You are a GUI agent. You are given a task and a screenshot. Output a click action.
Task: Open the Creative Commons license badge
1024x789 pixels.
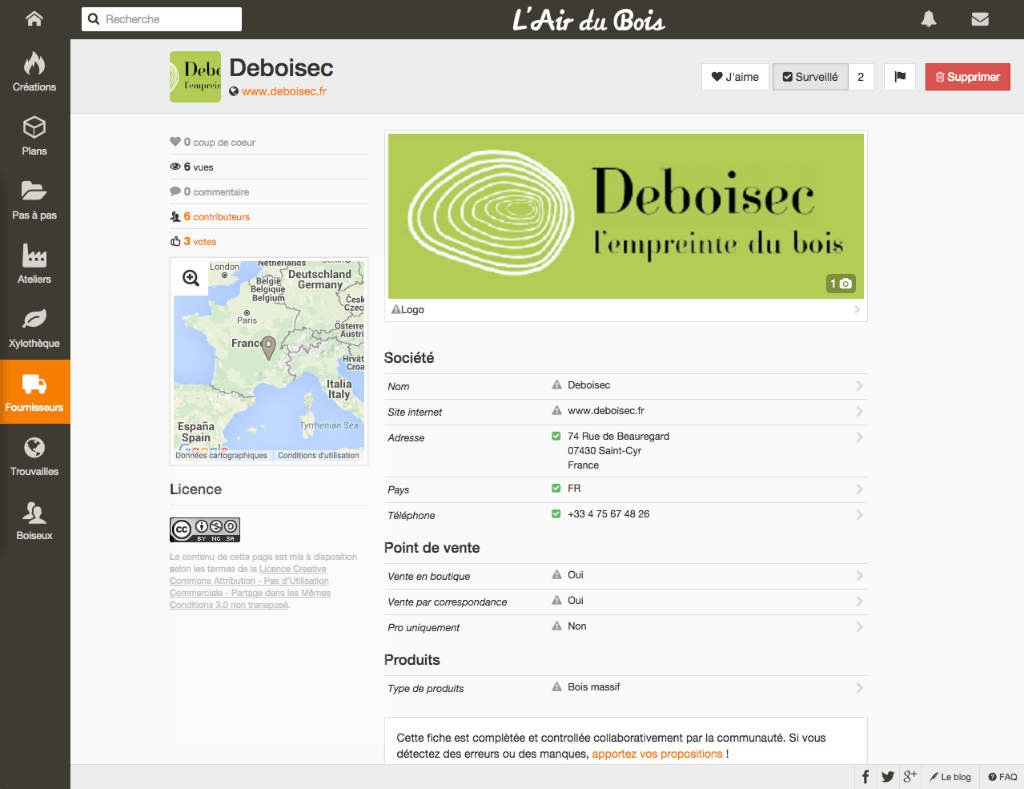tap(204, 530)
